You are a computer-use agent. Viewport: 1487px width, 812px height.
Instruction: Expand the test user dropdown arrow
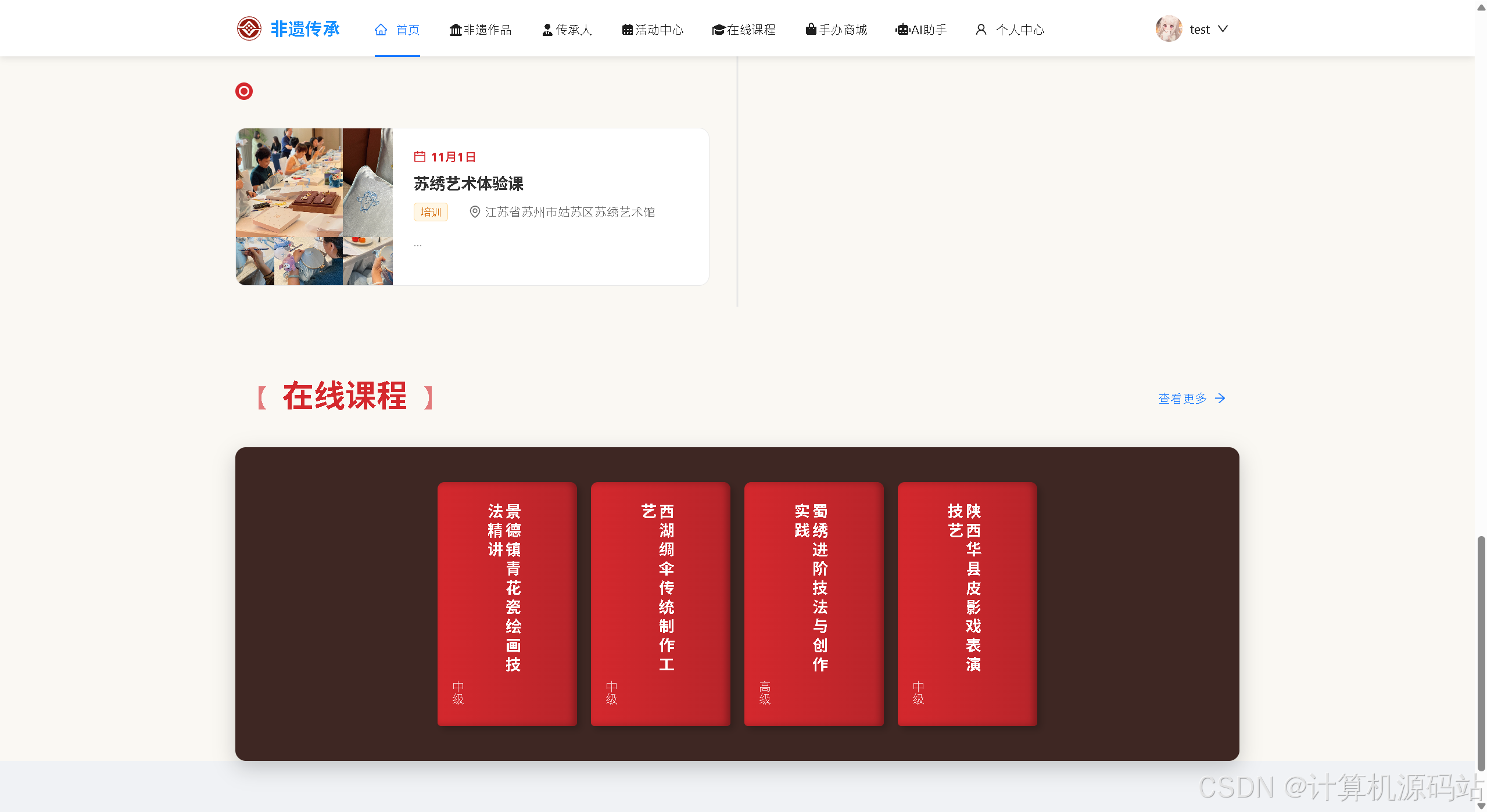pyautogui.click(x=1223, y=29)
